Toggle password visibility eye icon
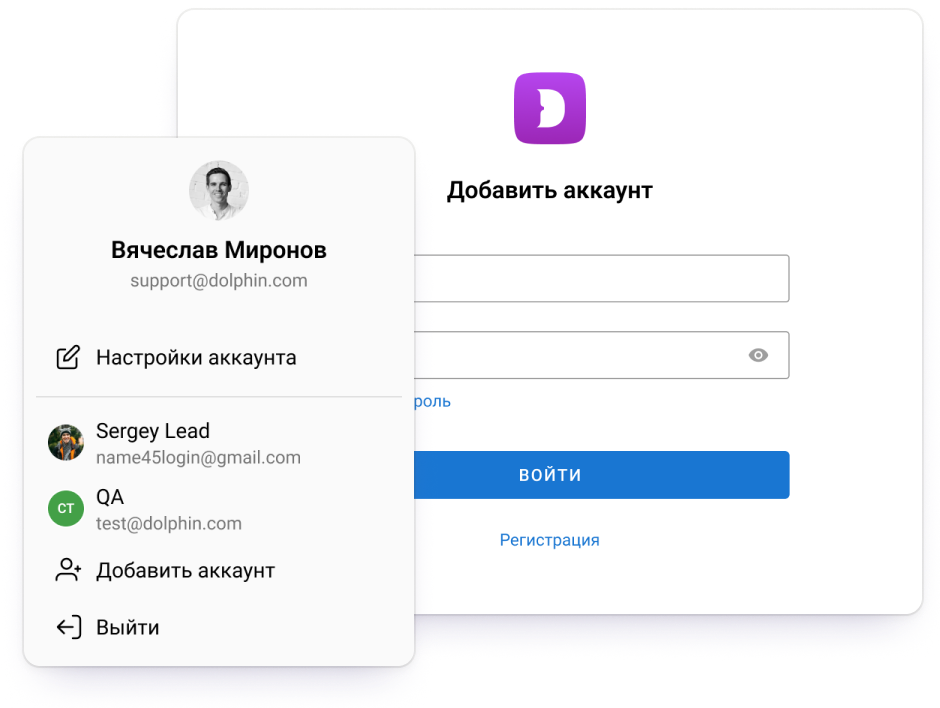 tap(758, 355)
